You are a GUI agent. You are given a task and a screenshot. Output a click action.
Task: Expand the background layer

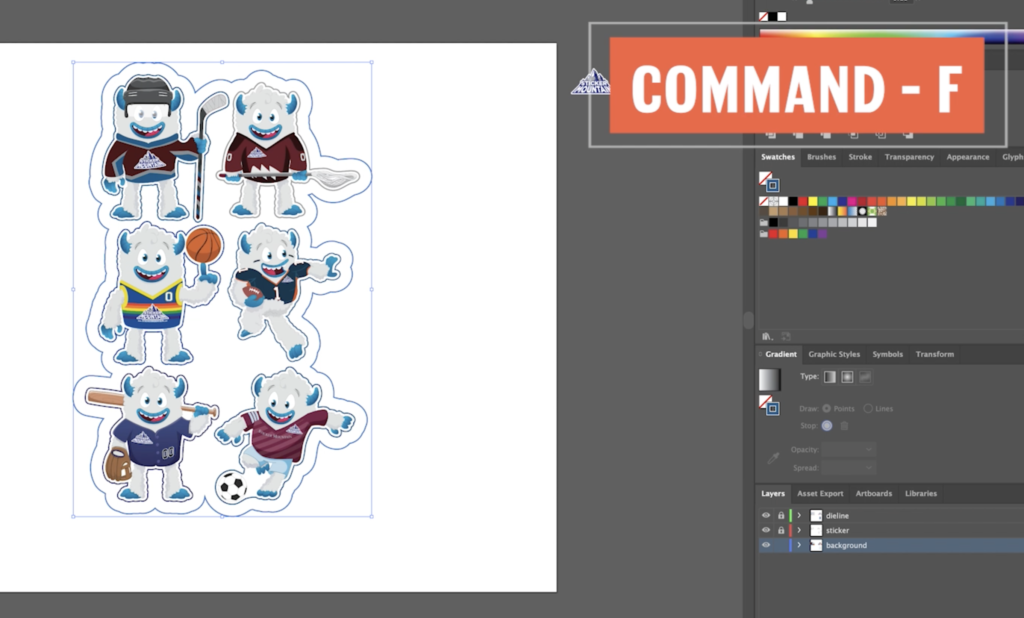click(x=799, y=545)
